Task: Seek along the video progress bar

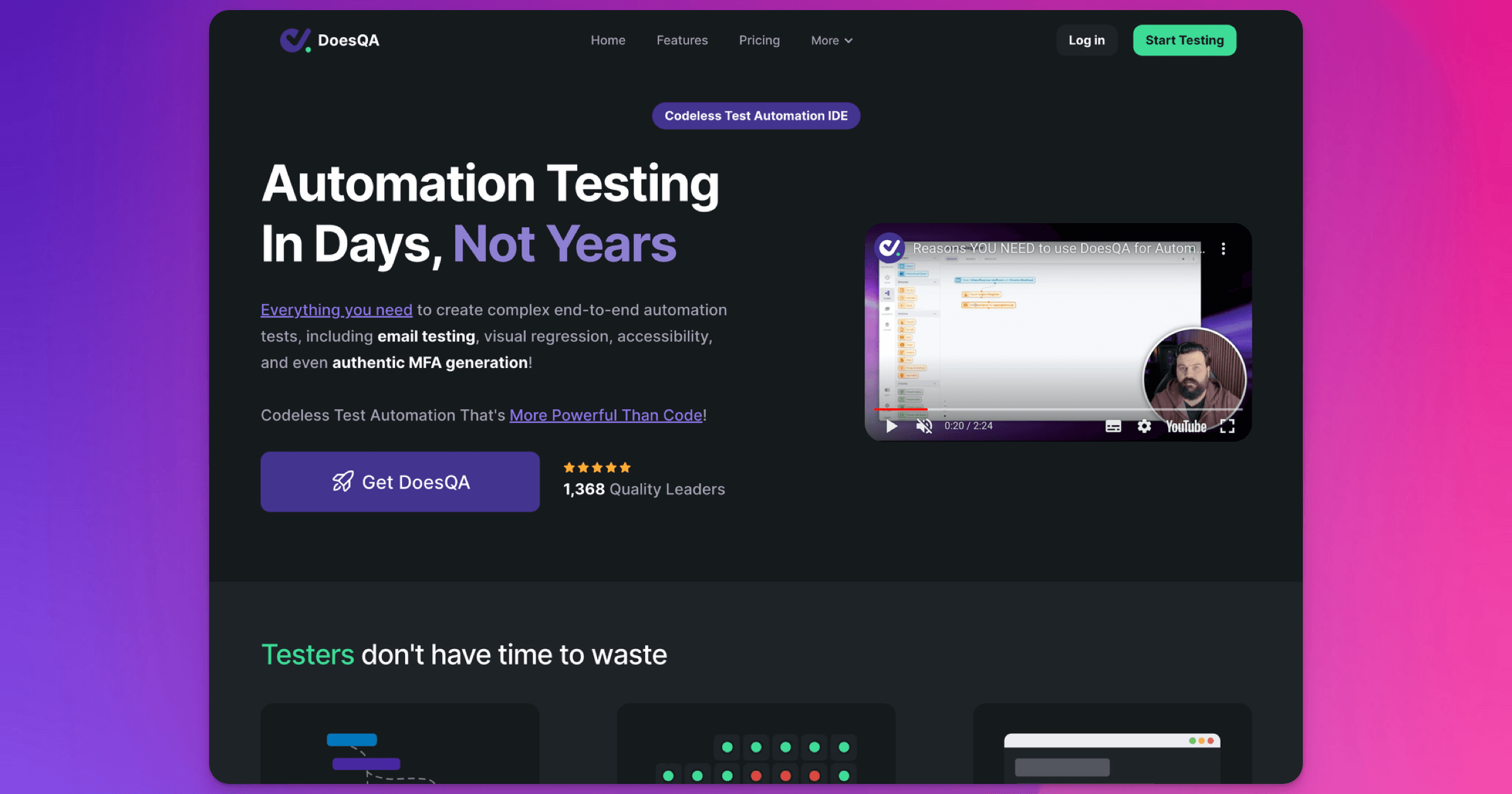Action: (1058, 410)
